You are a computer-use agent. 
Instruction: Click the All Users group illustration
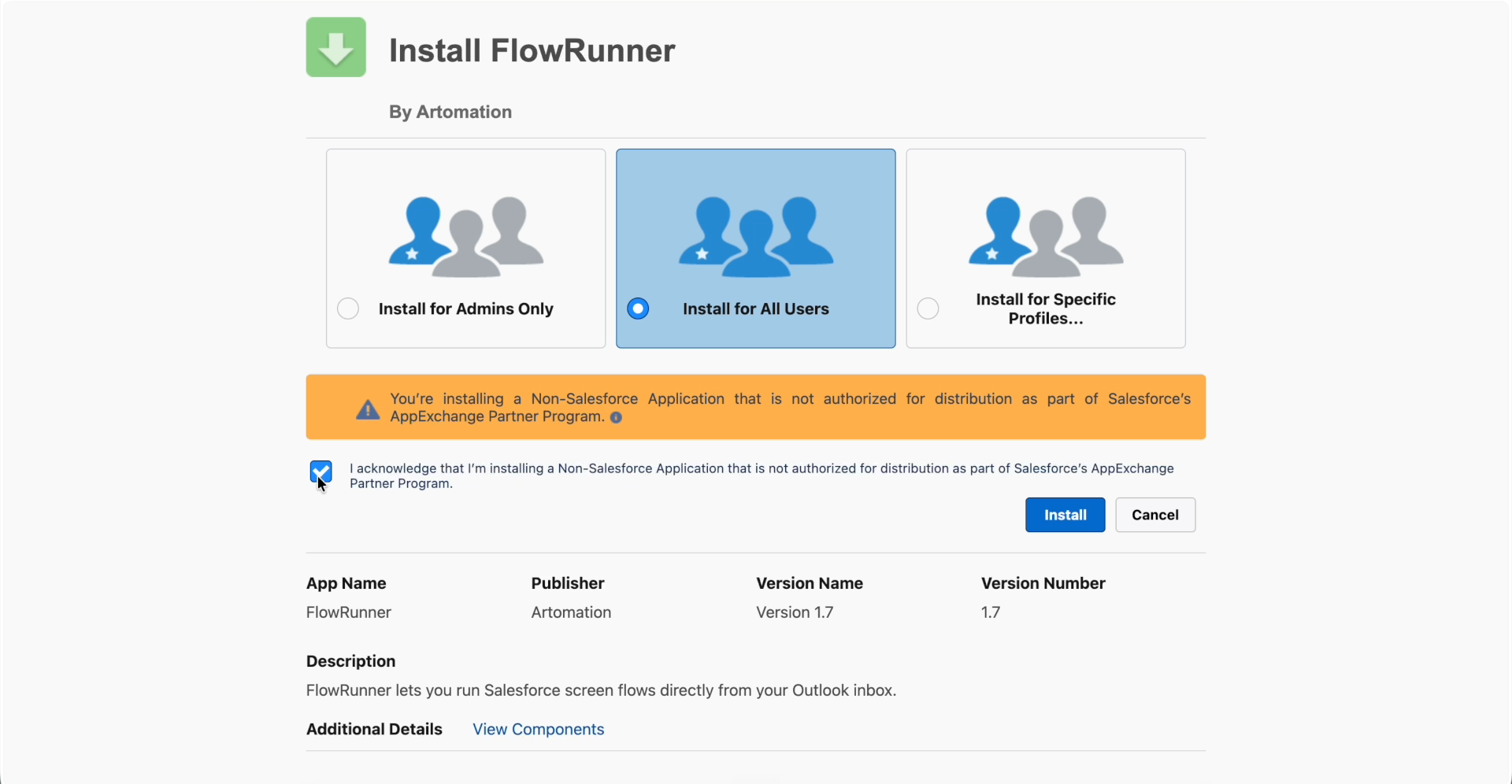click(756, 237)
